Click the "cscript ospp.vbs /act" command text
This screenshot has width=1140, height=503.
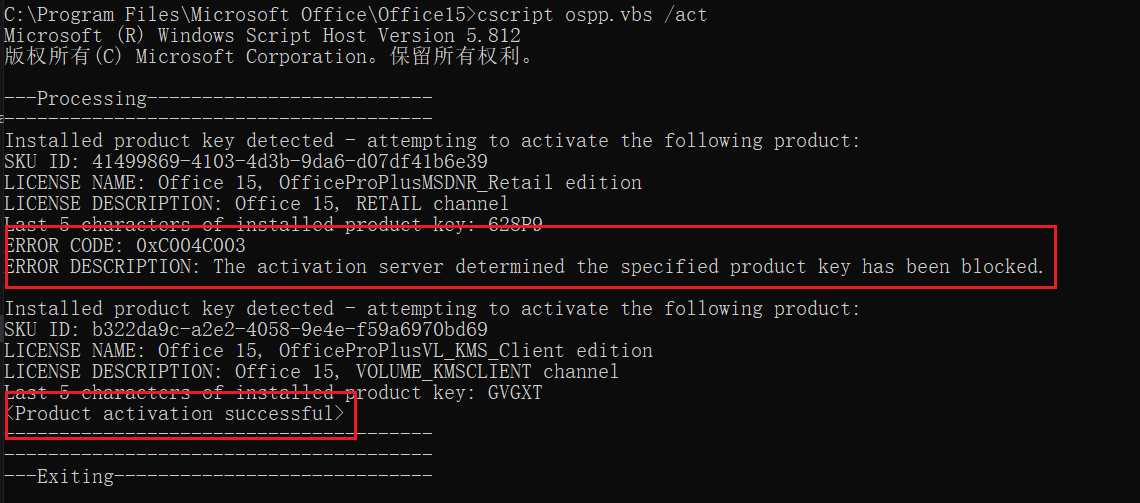pos(593,15)
